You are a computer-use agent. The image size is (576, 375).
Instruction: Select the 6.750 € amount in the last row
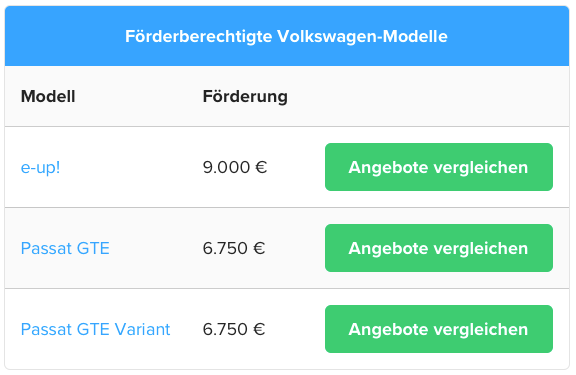(x=234, y=329)
